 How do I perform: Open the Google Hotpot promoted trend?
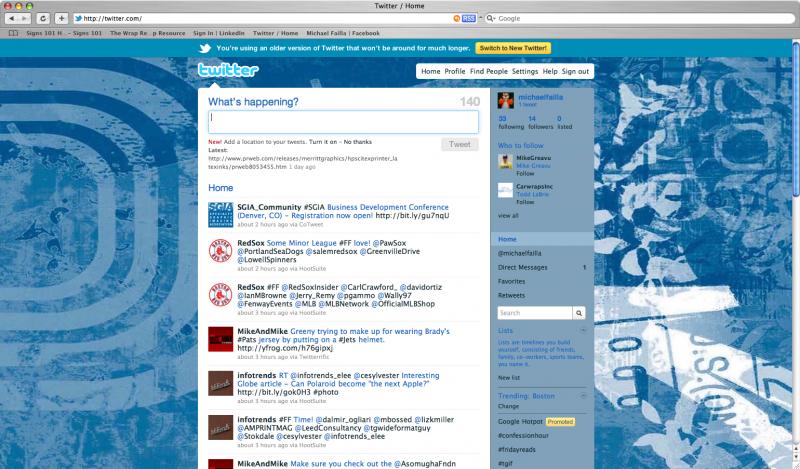[520, 422]
